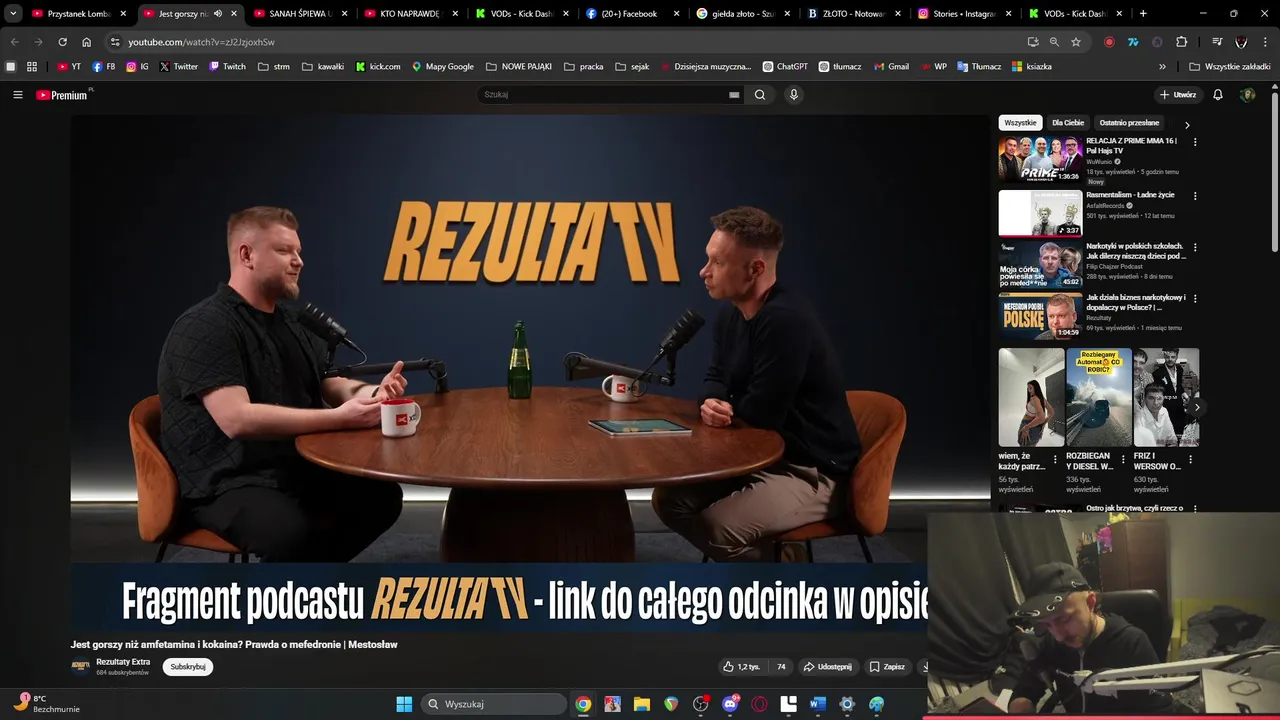Open options menu for Rasmentalism video
Image resolution: width=1280 pixels, height=720 pixels.
(x=1195, y=196)
